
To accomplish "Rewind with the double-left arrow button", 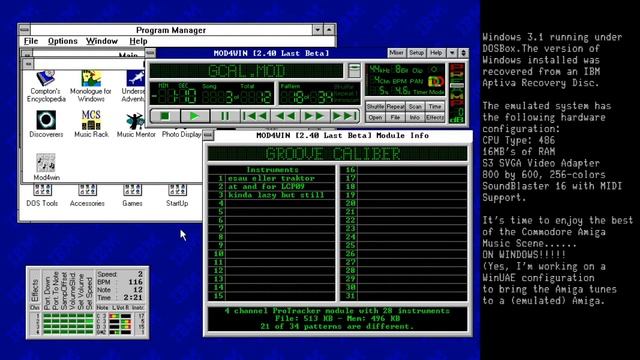I will pos(285,116).
